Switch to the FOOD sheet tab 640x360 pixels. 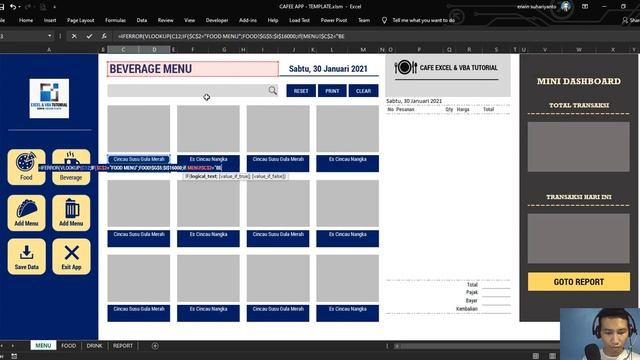(x=69, y=346)
